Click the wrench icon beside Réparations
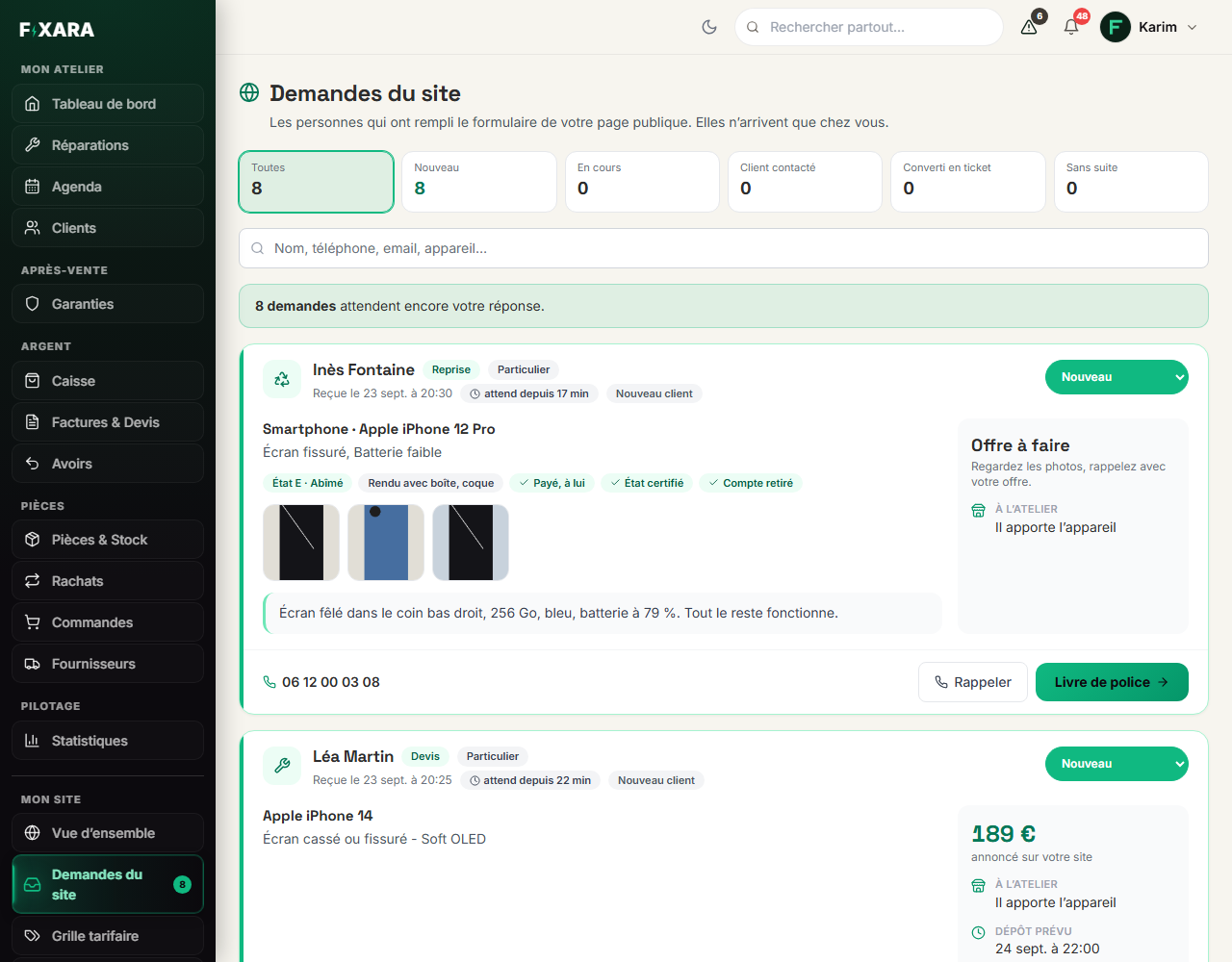The height and width of the screenshot is (962, 1232). pos(33,145)
